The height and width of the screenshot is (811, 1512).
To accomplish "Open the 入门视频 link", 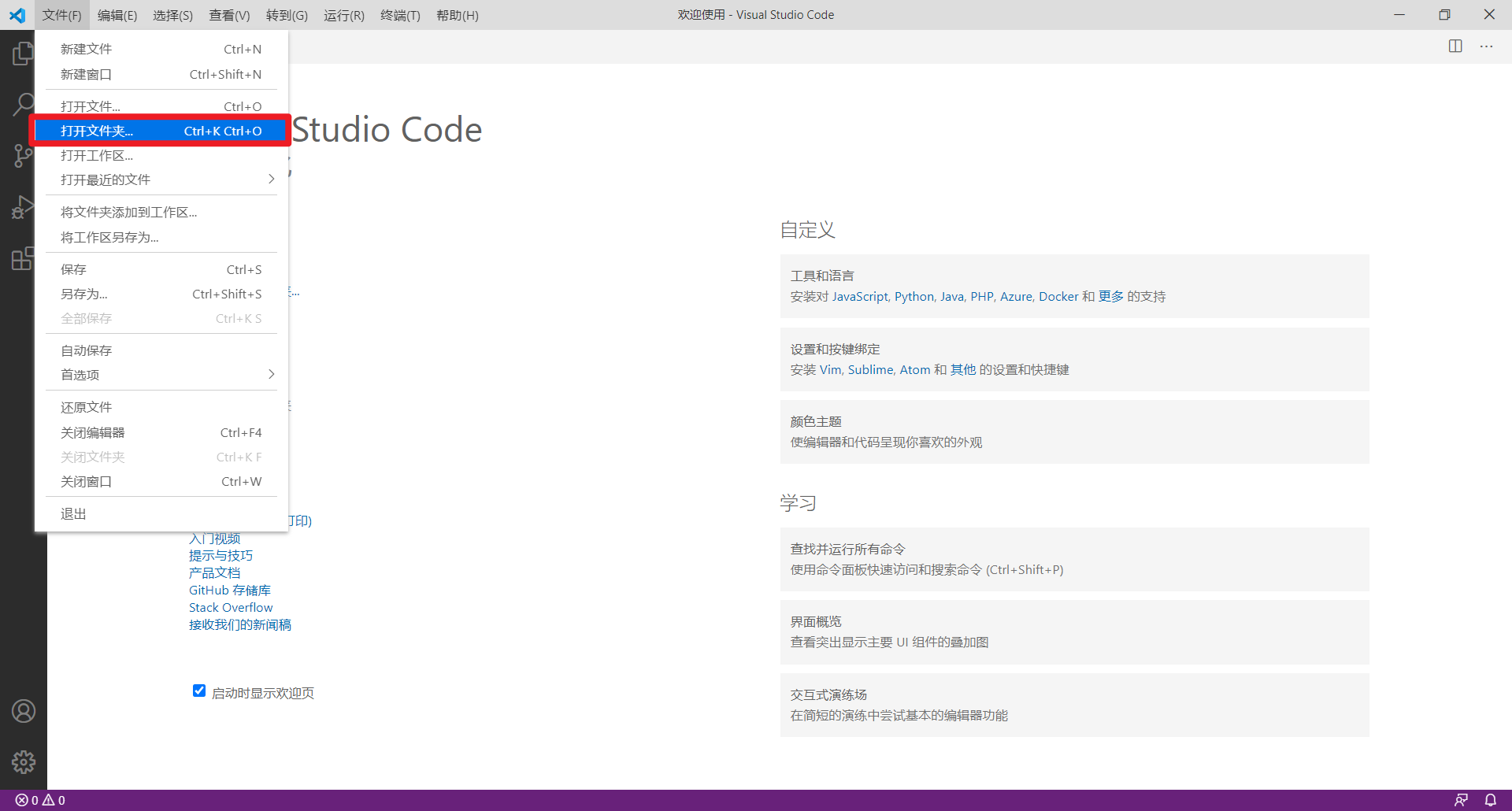I will (x=214, y=539).
